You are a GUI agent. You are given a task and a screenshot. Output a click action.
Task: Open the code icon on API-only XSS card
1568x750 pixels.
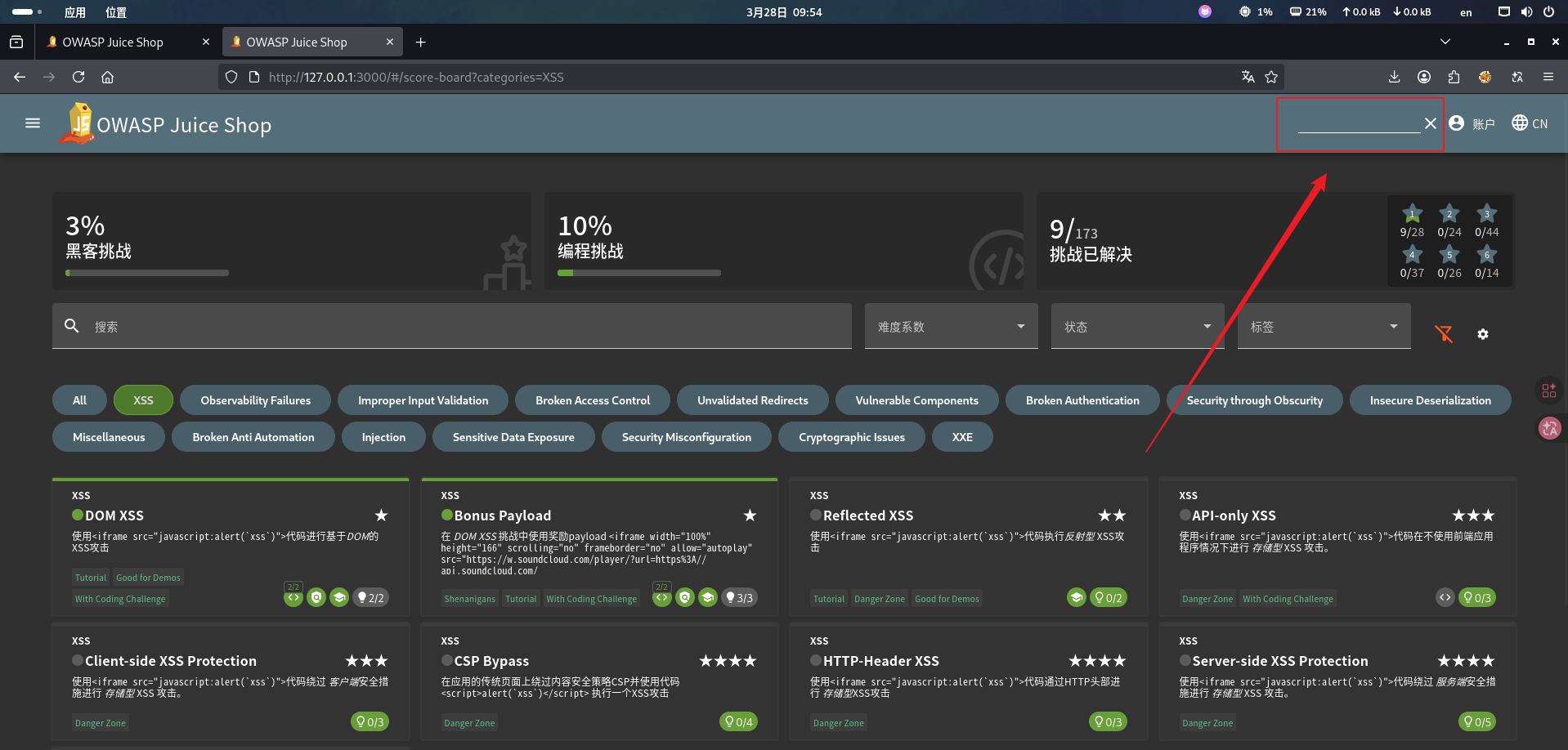point(1445,597)
